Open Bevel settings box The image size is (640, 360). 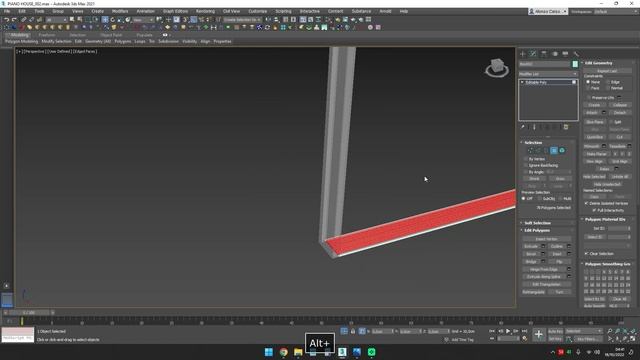pyautogui.click(x=543, y=254)
